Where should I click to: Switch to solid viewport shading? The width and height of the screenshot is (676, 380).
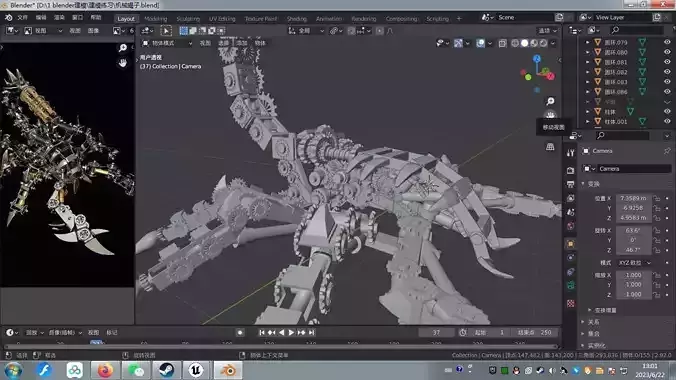524,43
